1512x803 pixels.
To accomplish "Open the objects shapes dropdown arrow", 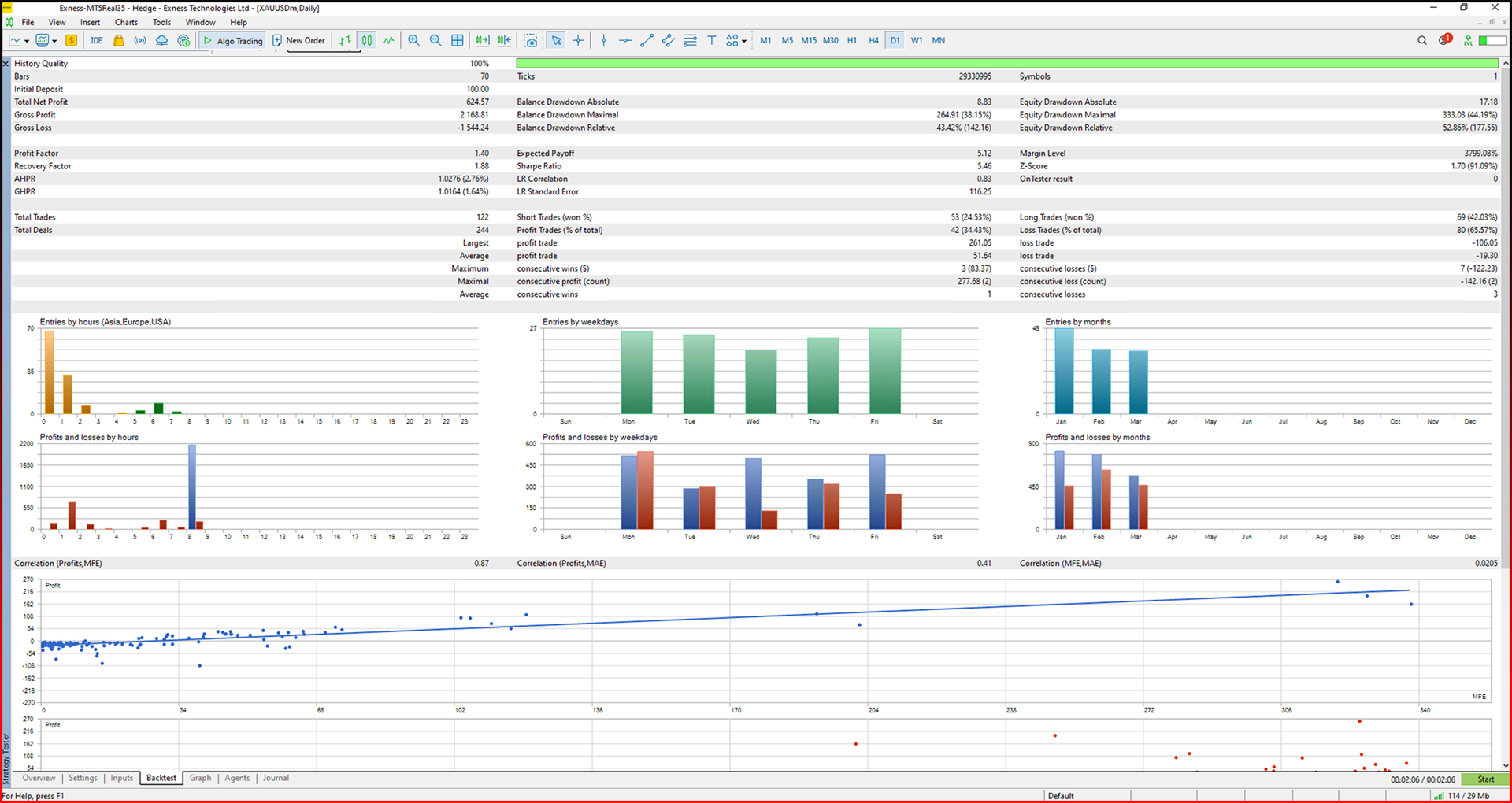I will point(744,41).
